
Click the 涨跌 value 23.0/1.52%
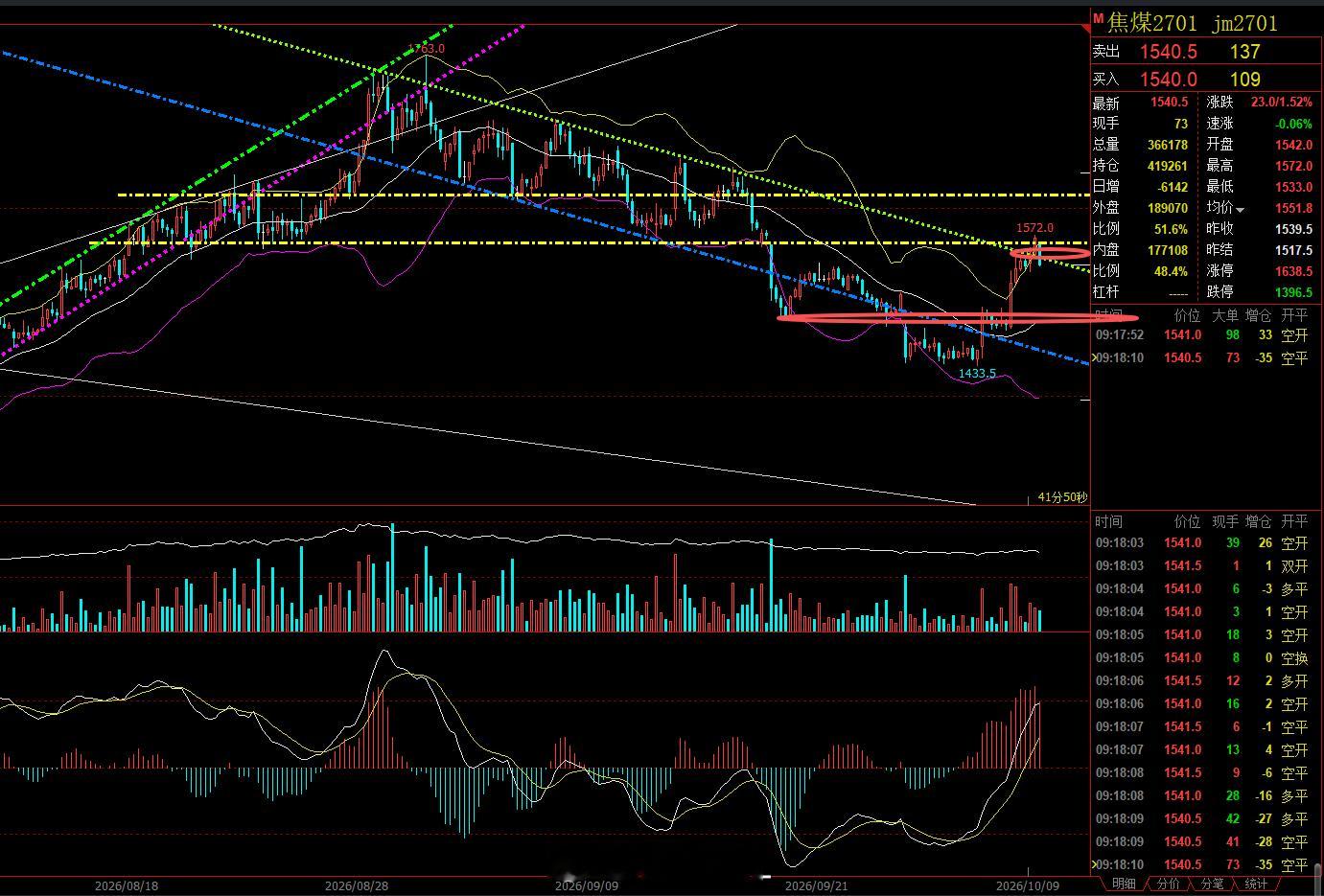(1281, 102)
